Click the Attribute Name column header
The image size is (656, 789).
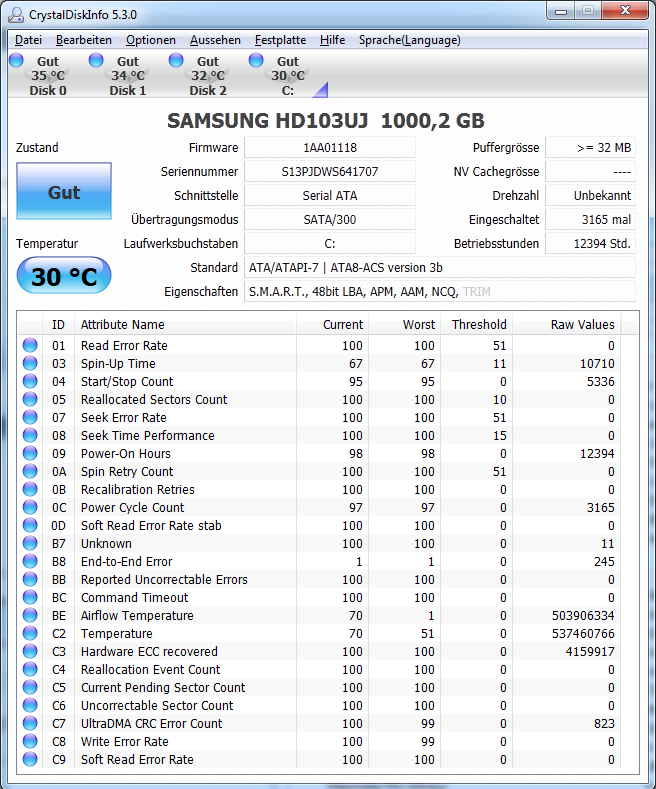pos(185,325)
